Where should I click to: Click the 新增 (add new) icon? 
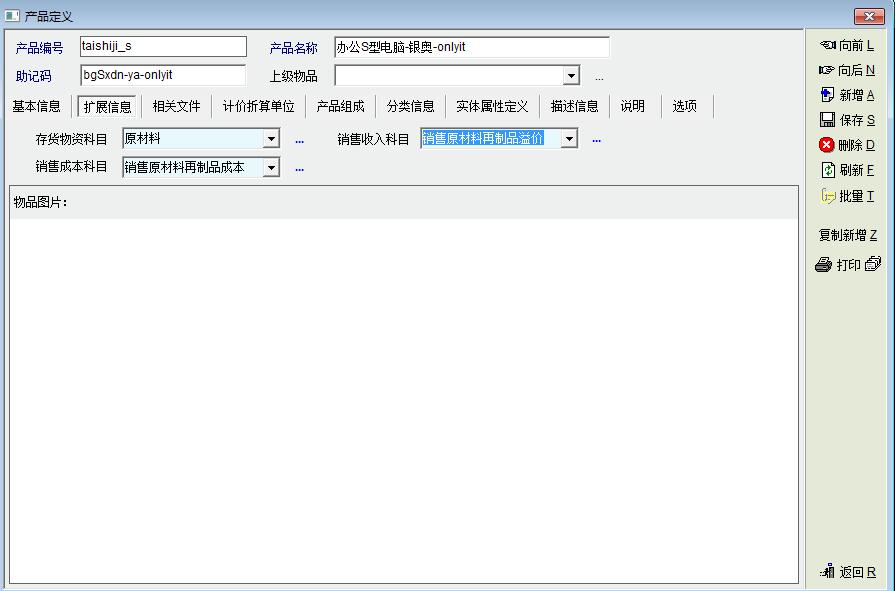click(827, 95)
